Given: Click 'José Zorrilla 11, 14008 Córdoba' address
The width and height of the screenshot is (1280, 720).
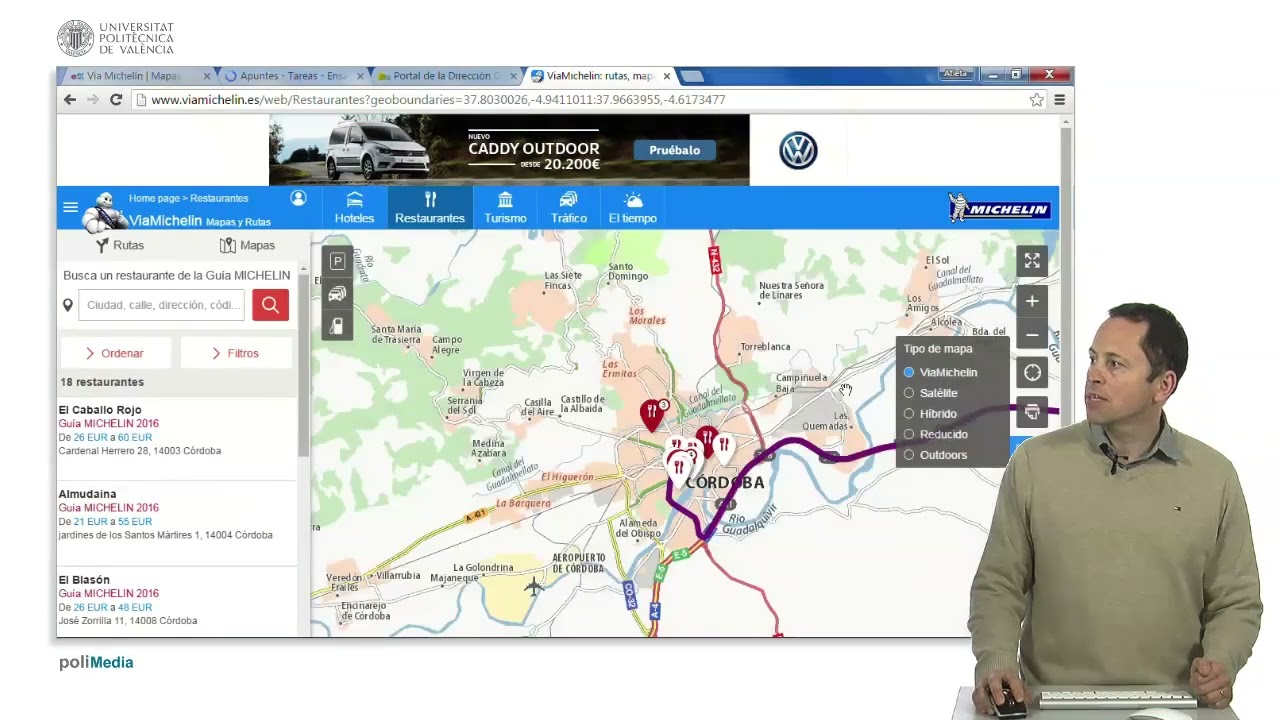Looking at the screenshot, I should (128, 621).
